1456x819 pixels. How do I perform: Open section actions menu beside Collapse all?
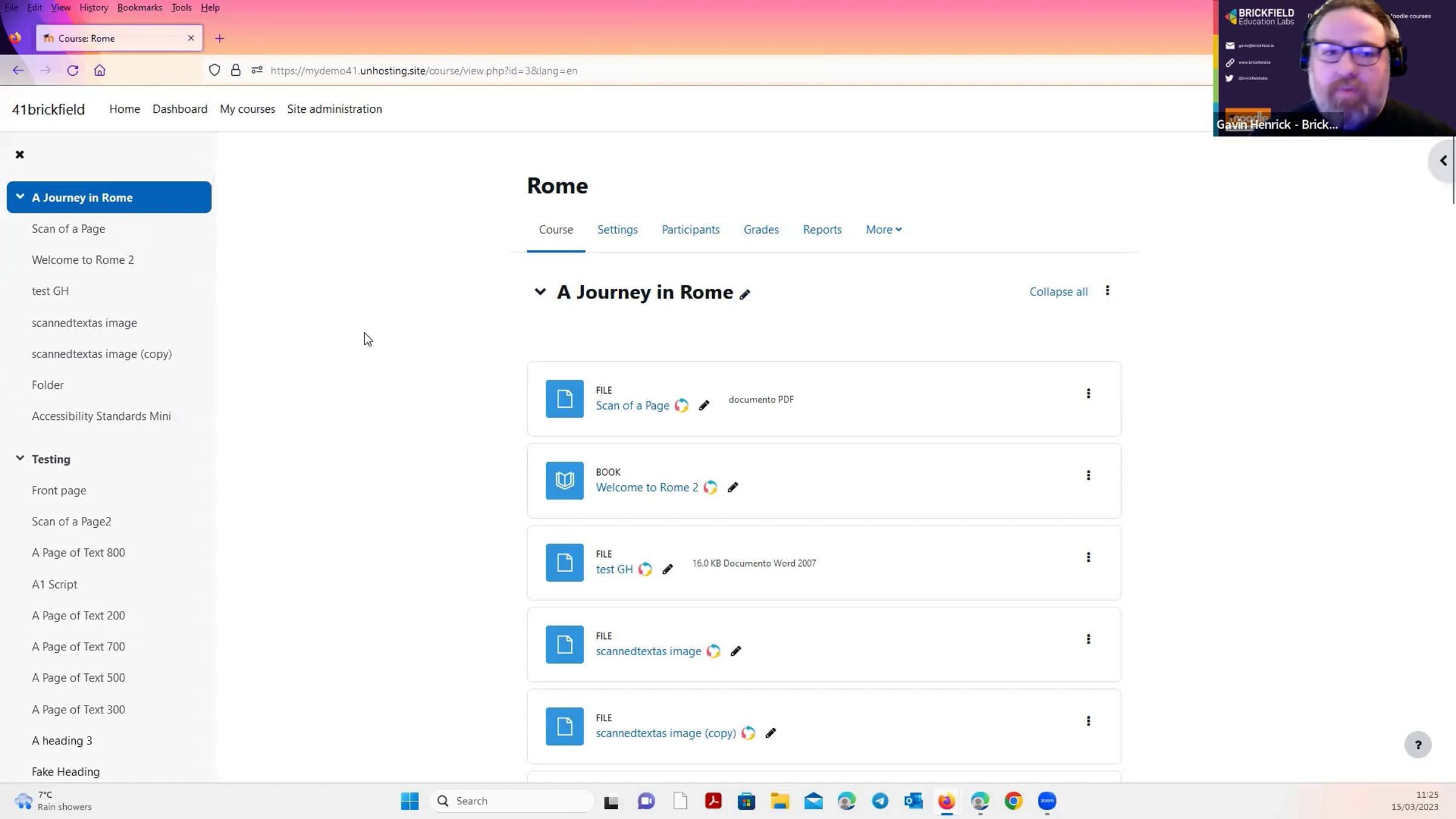1107,291
